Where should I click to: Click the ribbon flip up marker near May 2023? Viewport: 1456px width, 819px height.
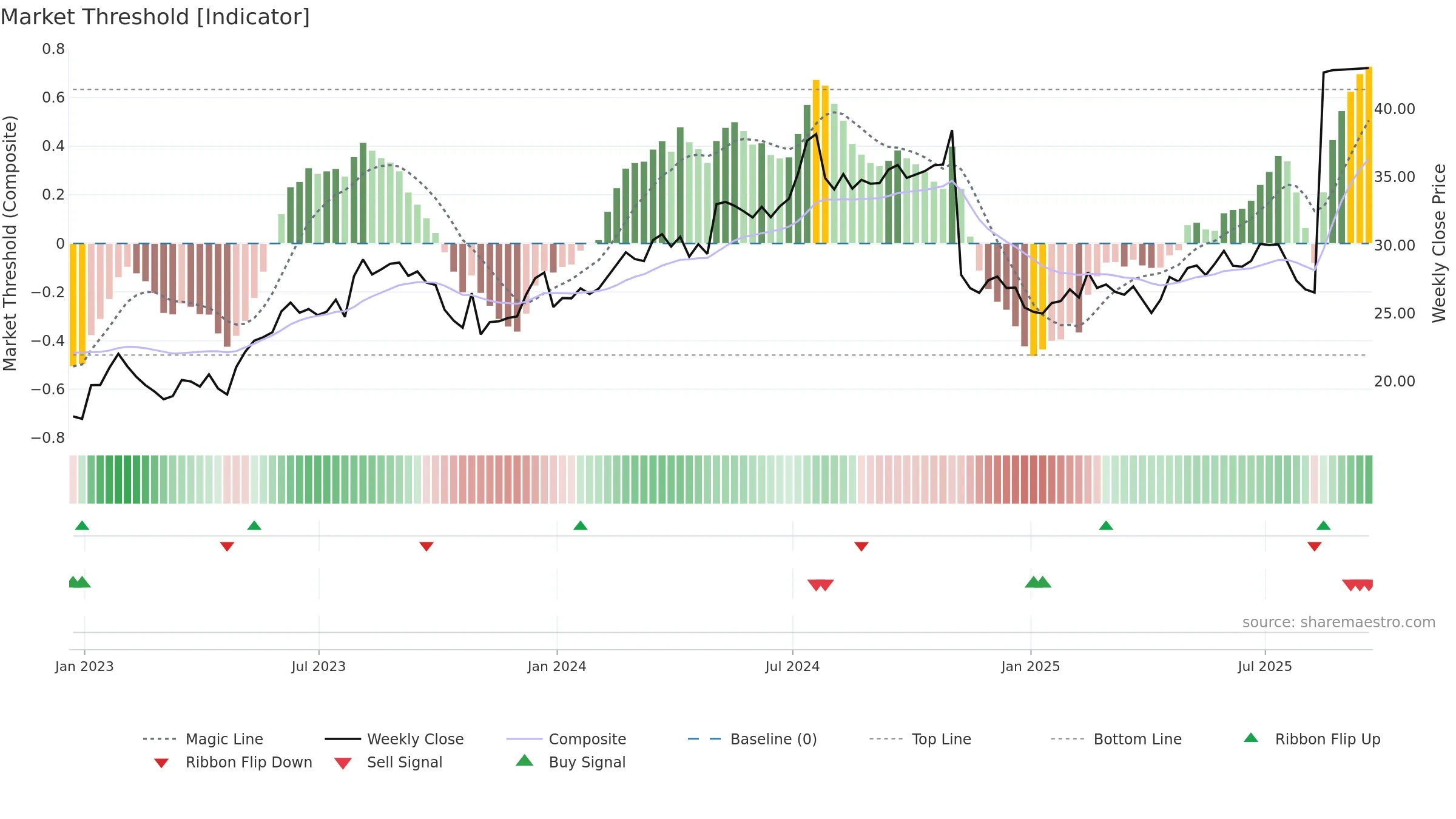point(254,525)
